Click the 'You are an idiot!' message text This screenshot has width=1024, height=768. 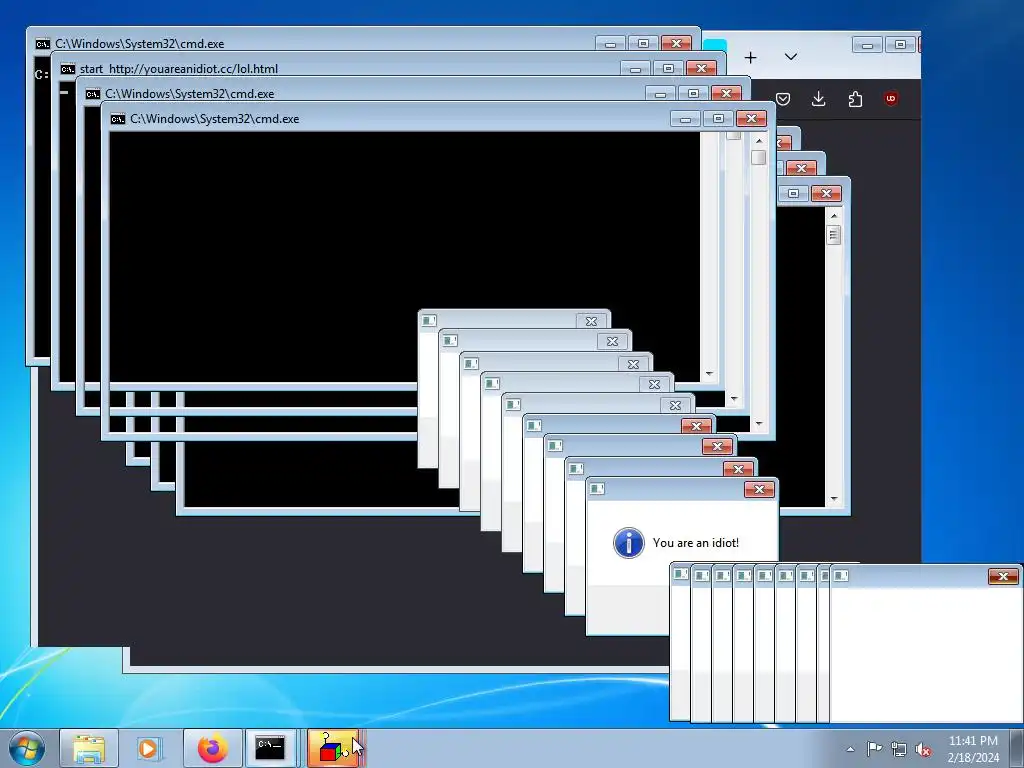click(696, 543)
